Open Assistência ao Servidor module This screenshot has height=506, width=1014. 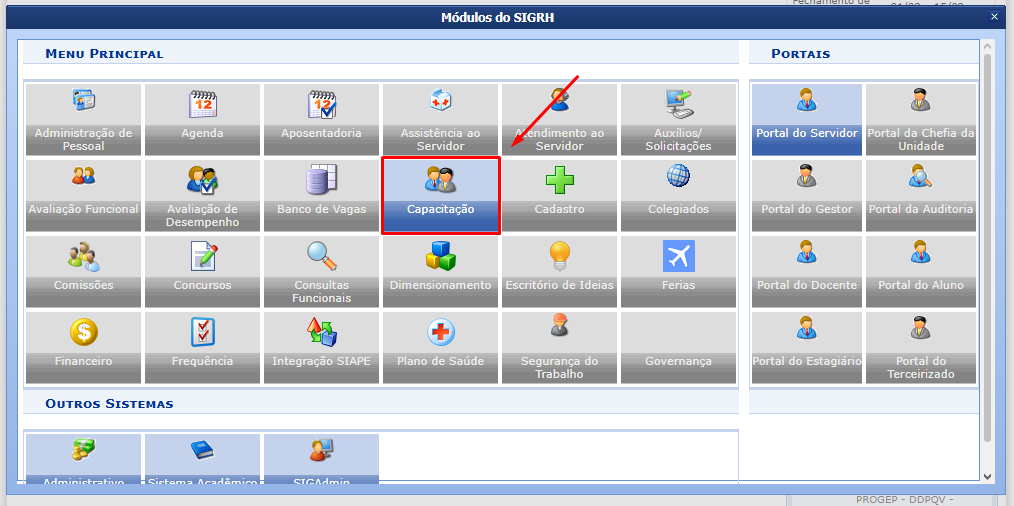tap(440, 120)
